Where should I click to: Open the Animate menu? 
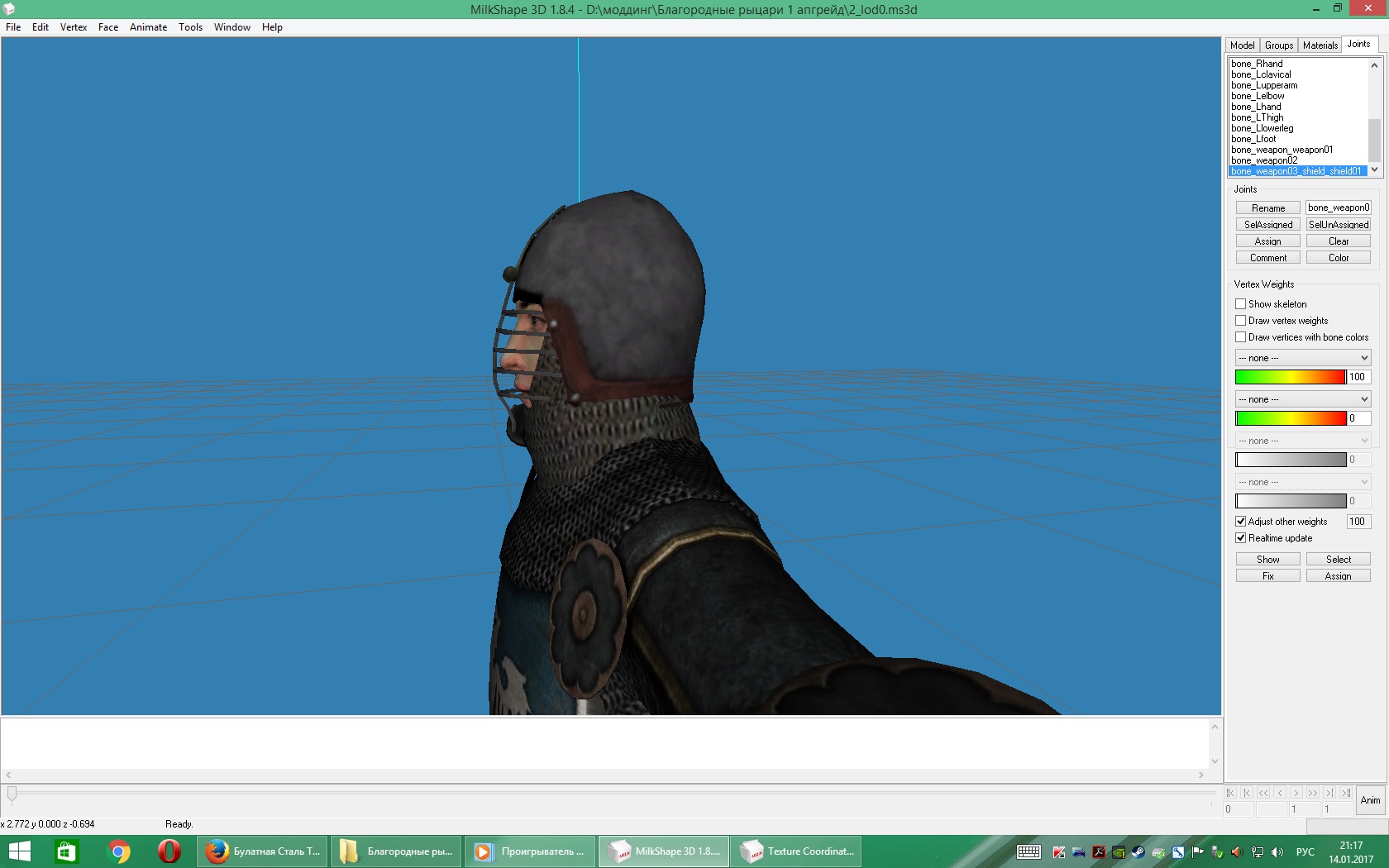149,27
